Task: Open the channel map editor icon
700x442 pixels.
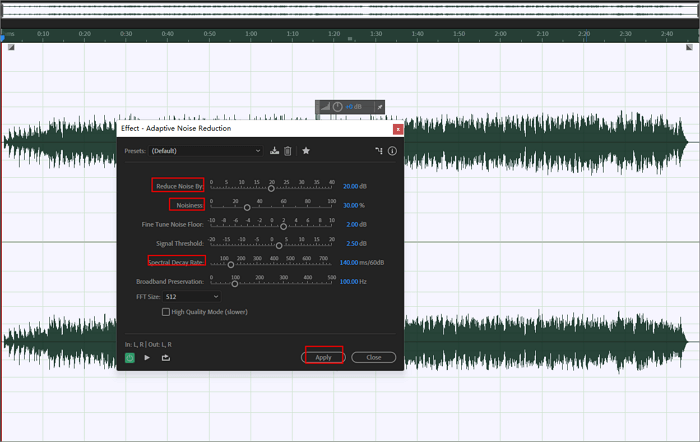Action: [x=379, y=151]
